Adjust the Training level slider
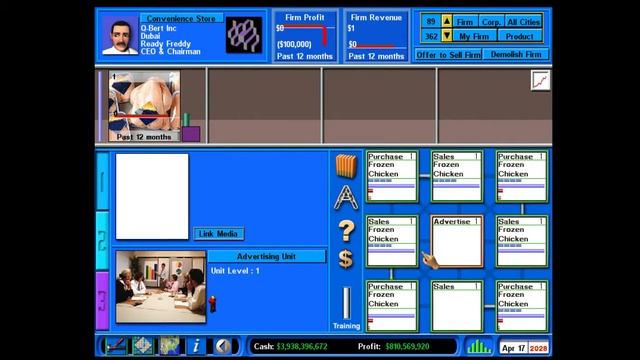Viewport: 640px width, 360px height. coord(346,303)
